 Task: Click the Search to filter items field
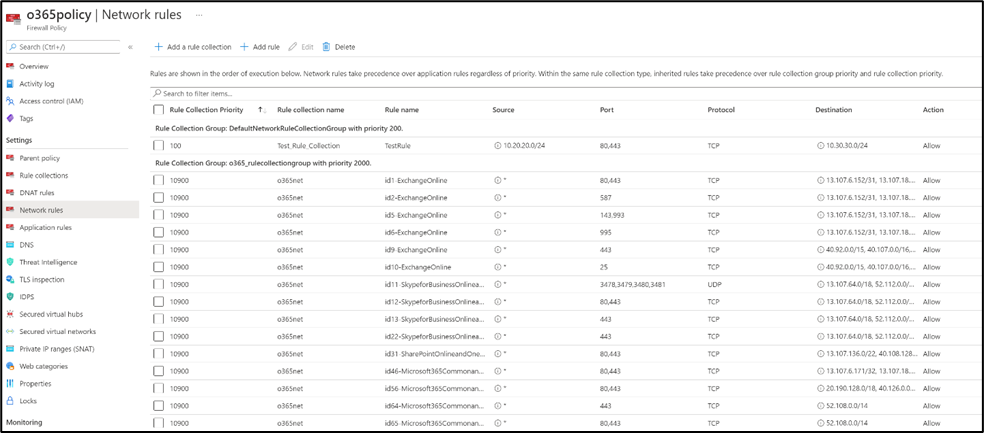point(400,93)
